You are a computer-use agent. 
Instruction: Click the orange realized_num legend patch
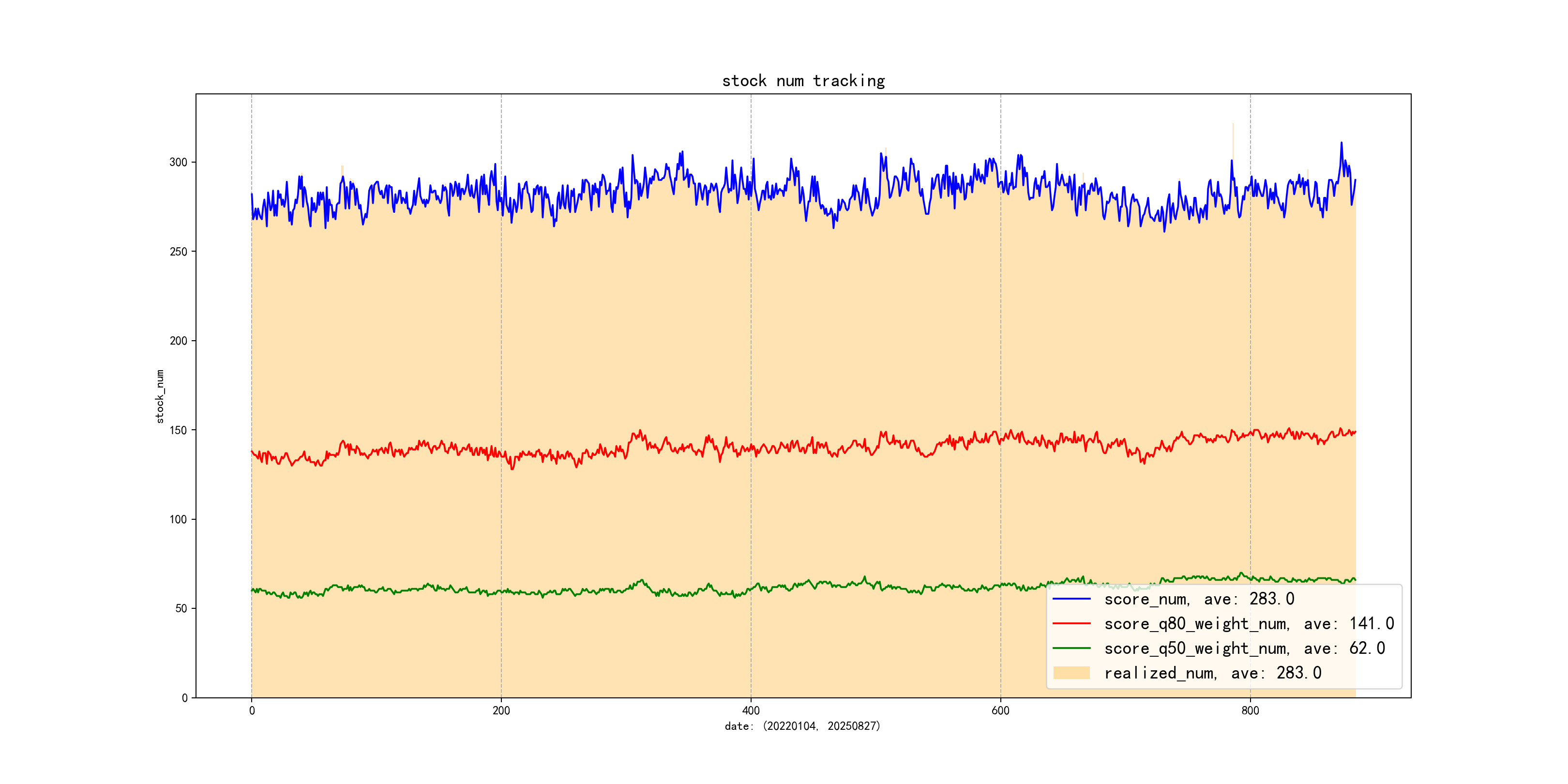click(1071, 673)
